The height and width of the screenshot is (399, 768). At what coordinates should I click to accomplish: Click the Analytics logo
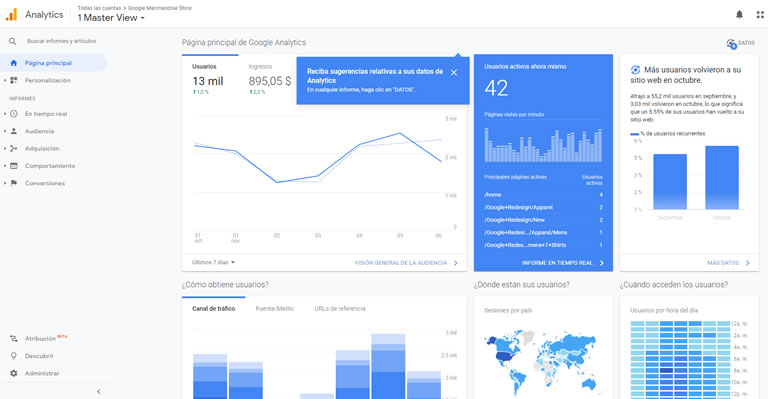point(11,15)
